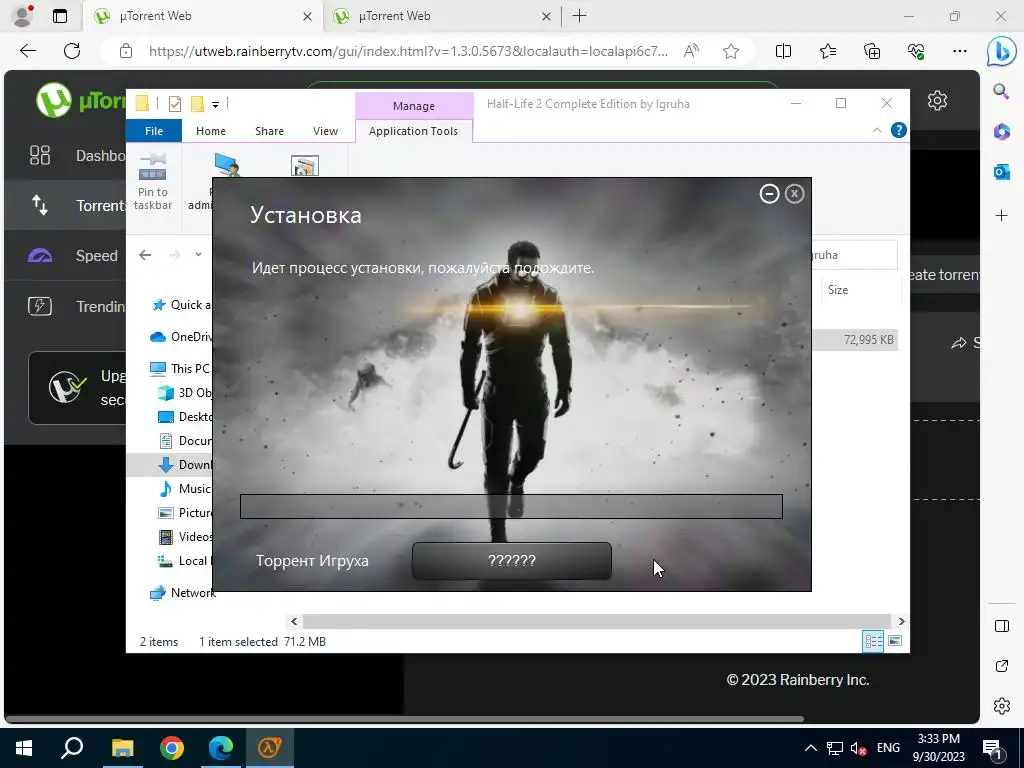1024x768 pixels.
Task: Select Downloads in the navigation pane
Action: tap(185, 465)
